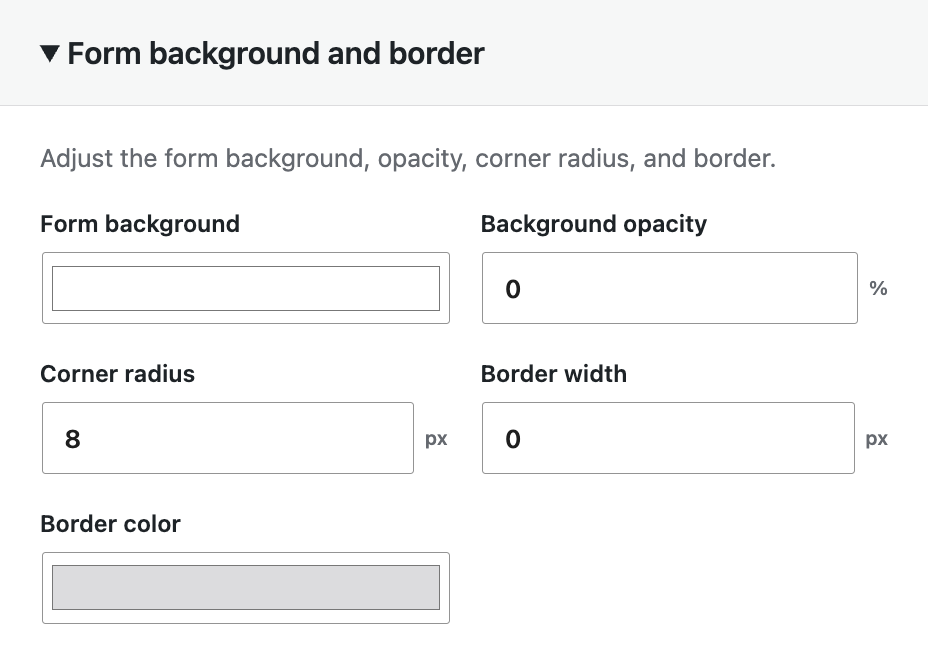The image size is (928, 666).
Task: Select the "Border color" label
Action: point(111,524)
